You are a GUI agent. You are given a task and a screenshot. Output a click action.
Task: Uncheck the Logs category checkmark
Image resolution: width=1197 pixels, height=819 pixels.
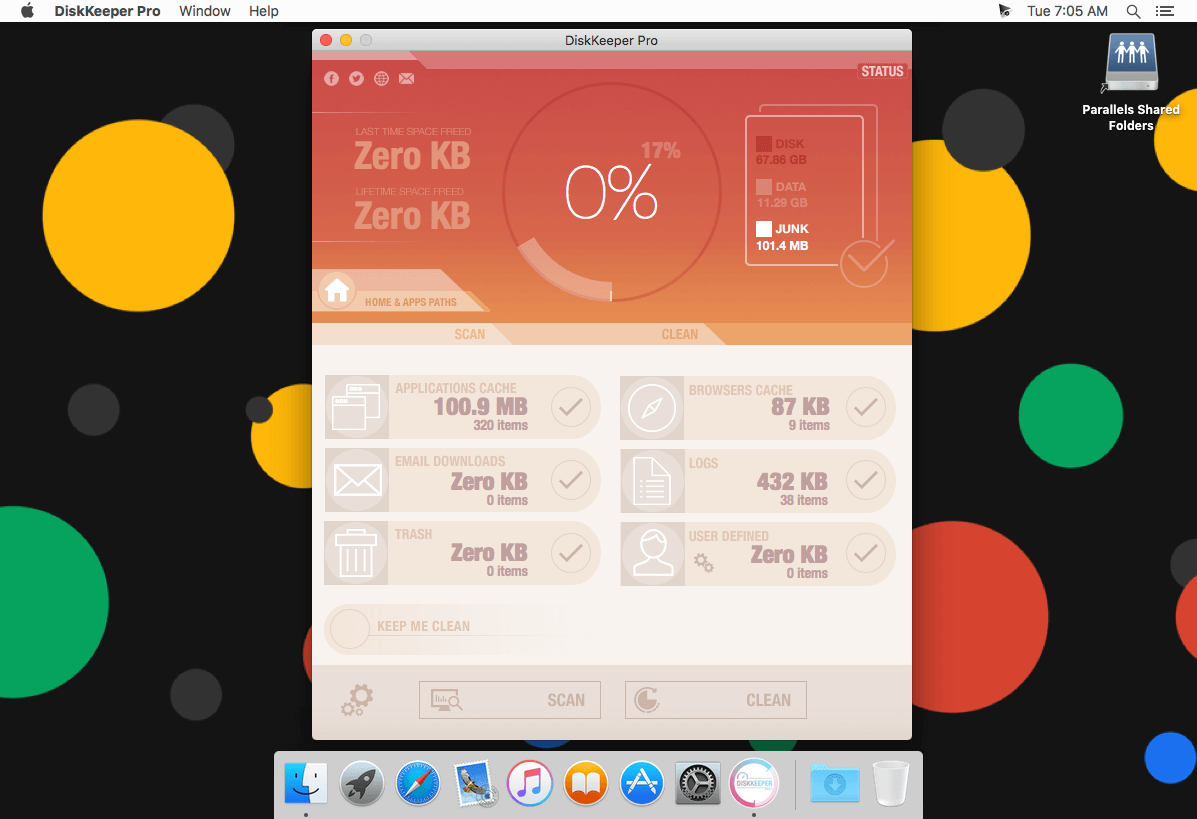[866, 480]
